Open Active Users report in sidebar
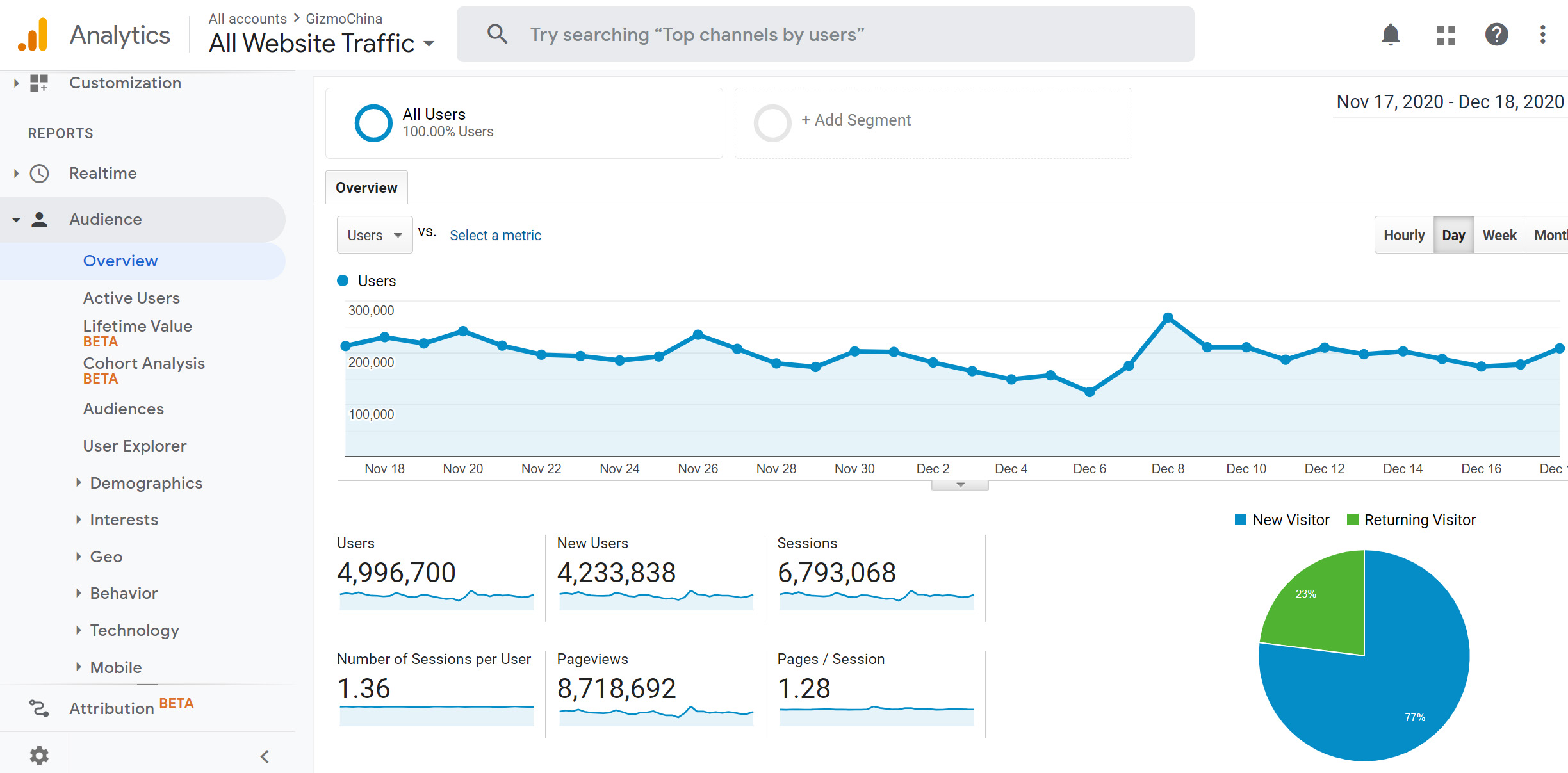Screen dimensions: 1568x773 coord(131,298)
